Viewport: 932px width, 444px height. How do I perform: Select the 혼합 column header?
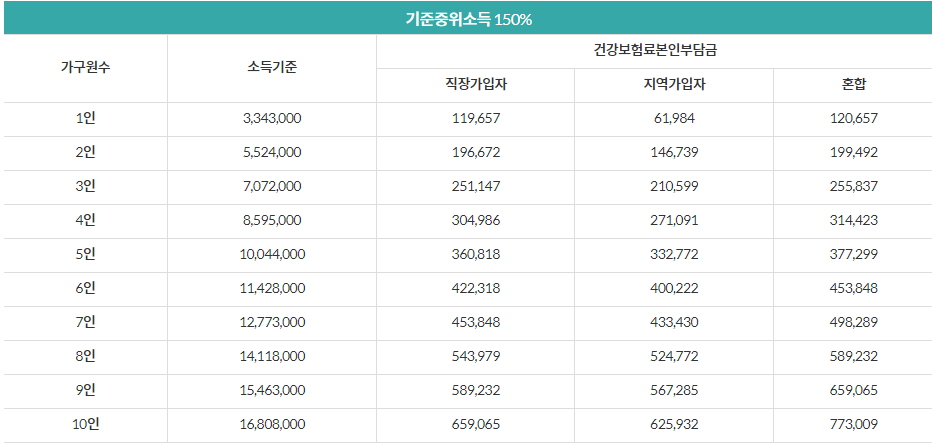click(854, 85)
